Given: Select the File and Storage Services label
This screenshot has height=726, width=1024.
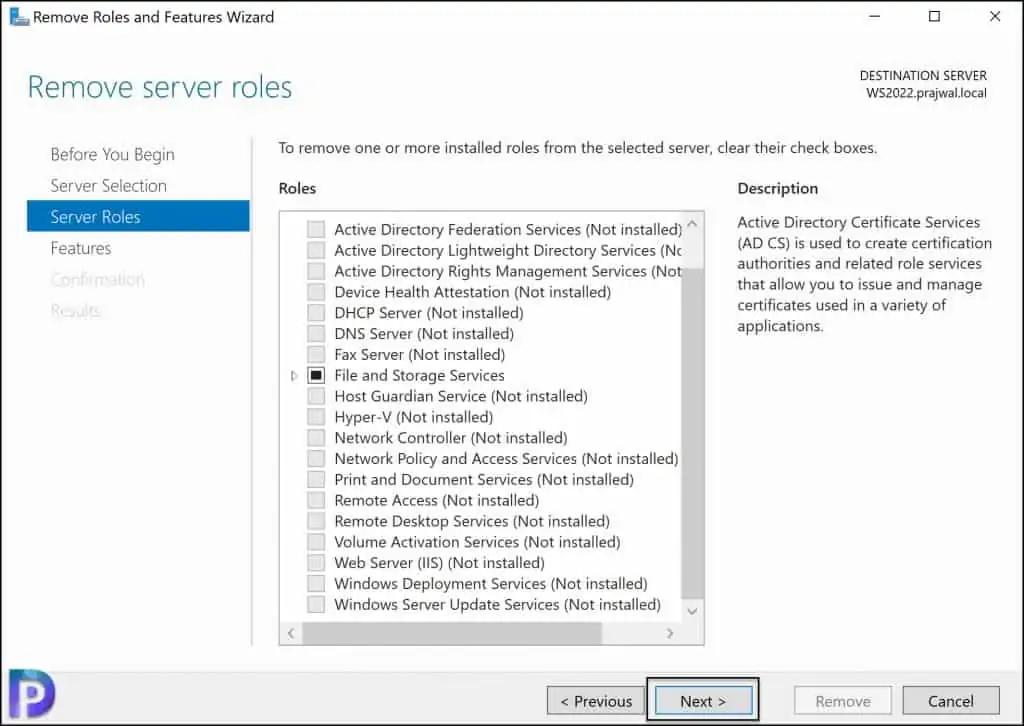Looking at the screenshot, I should (419, 375).
